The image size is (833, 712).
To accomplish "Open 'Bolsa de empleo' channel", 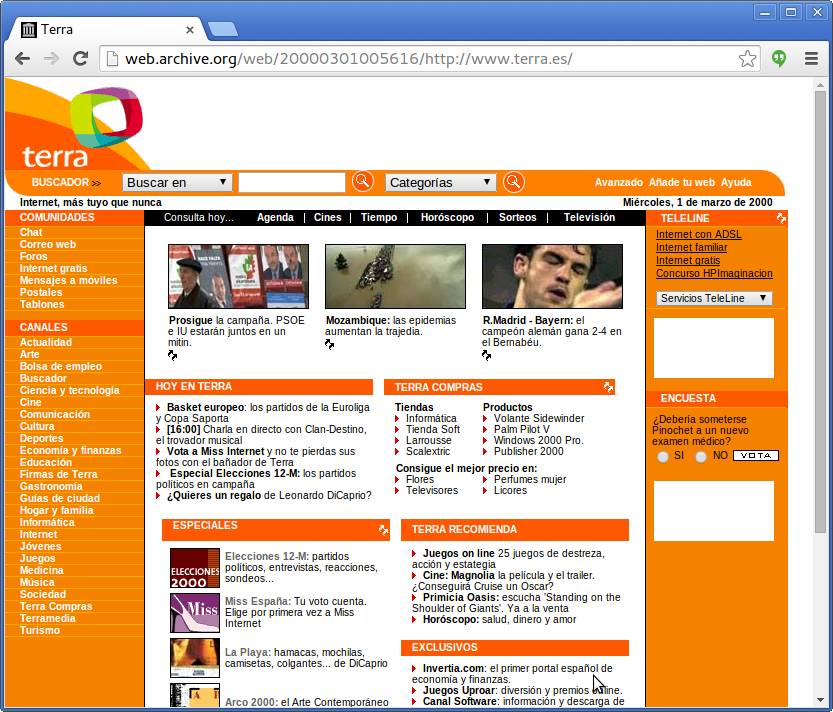I will 61,366.
